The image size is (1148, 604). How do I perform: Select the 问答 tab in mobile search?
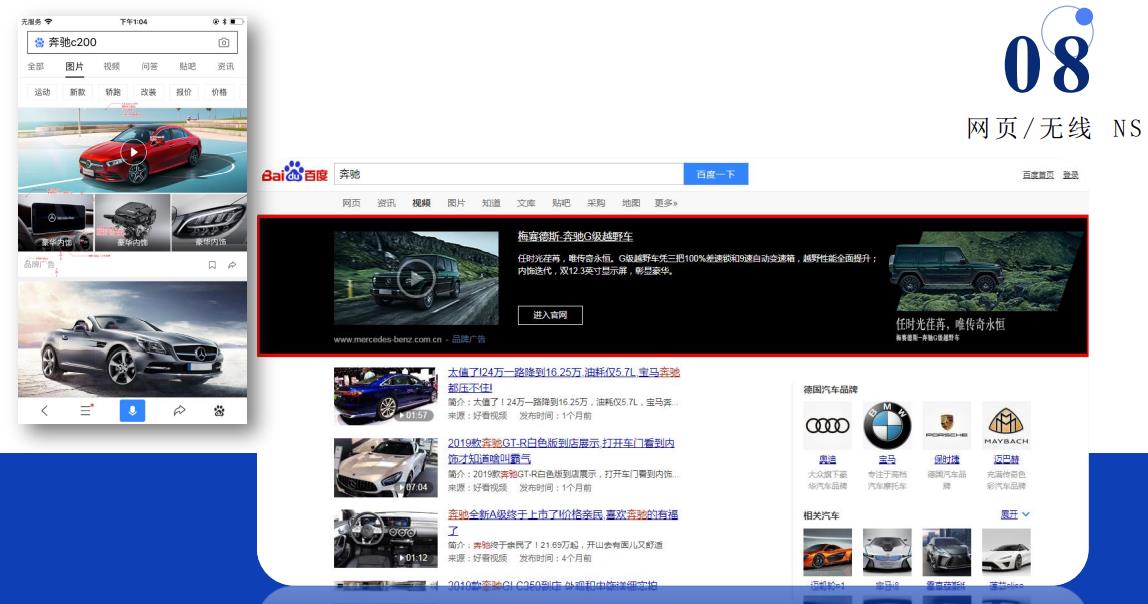(149, 67)
